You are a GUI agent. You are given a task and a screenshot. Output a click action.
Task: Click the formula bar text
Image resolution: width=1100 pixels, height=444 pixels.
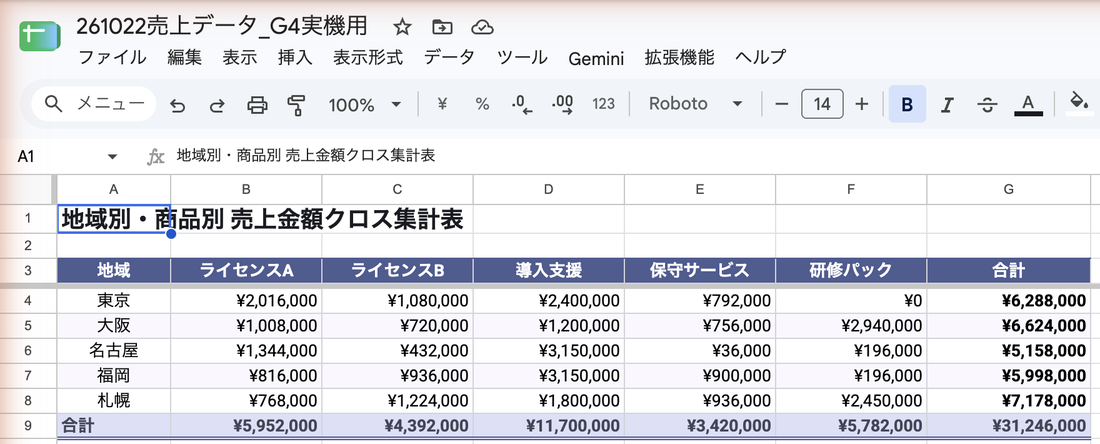pyautogui.click(x=306, y=156)
